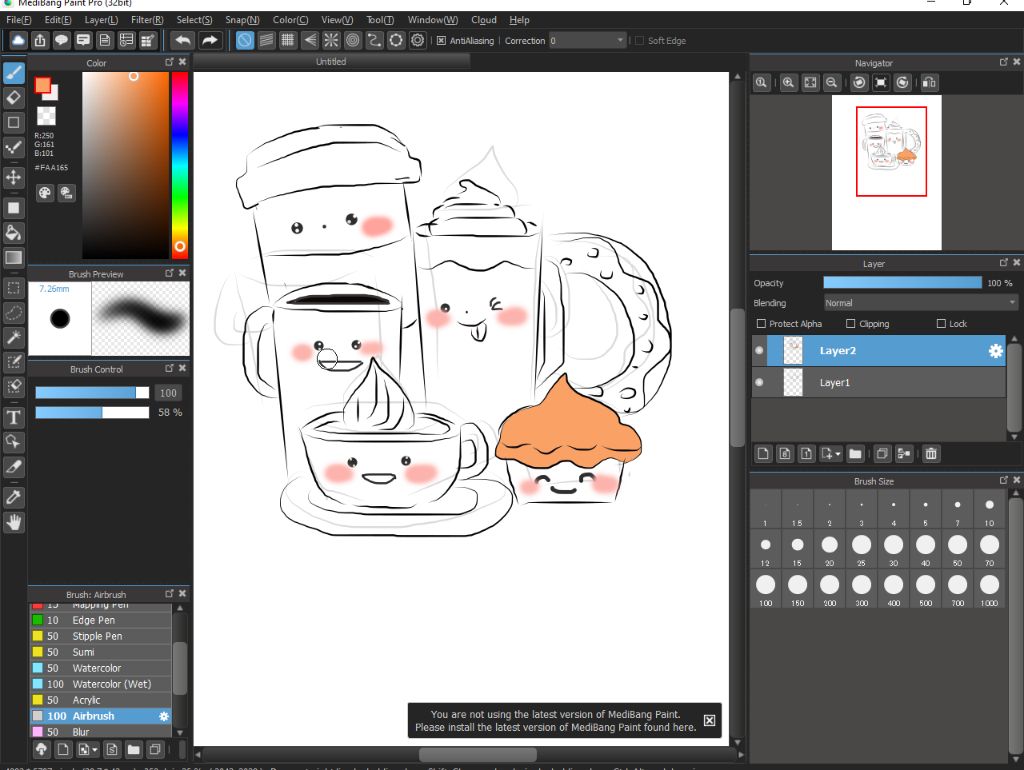This screenshot has height=770, width=1024.
Task: Switch to the Untitled canvas tab
Action: 331,62
